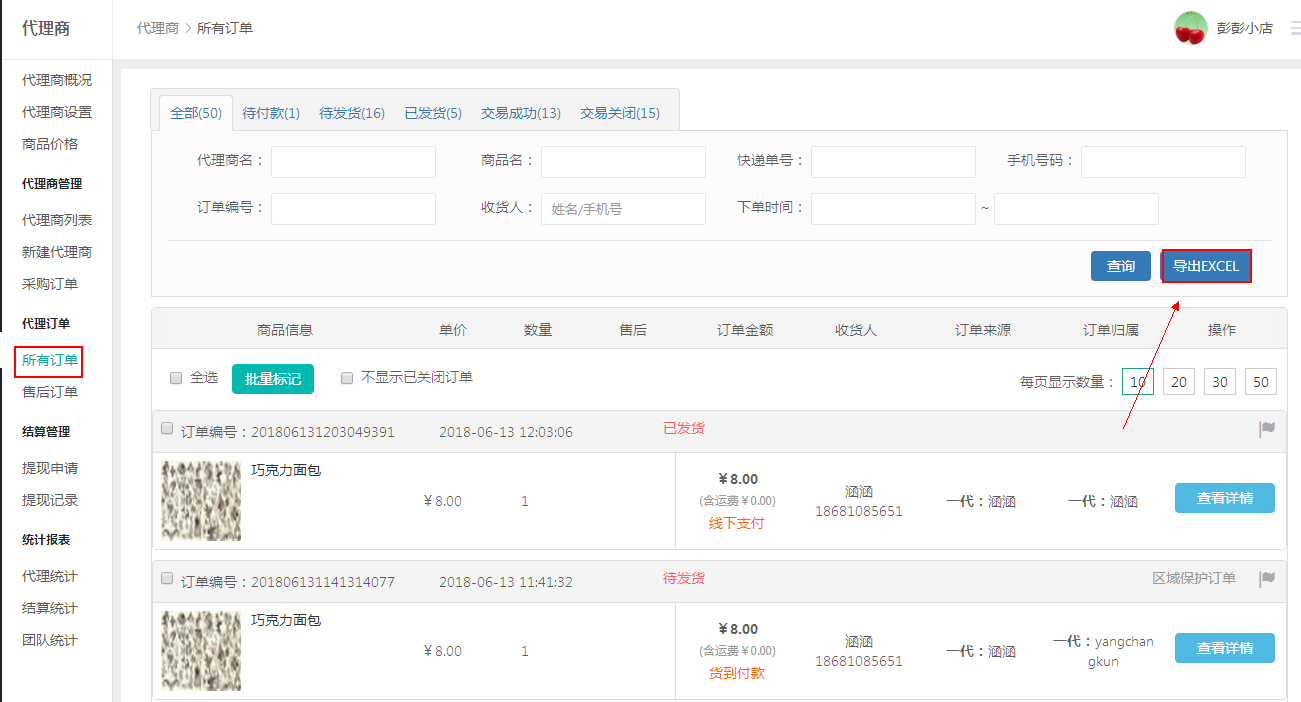
Task: Click the second 巧克力面包 product thumbnail
Action: pos(201,651)
